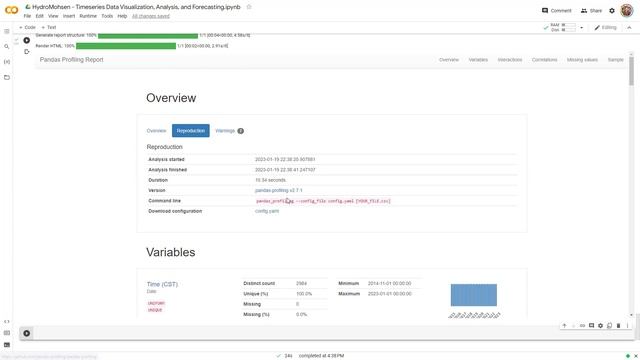Open the variables inspector sidebar
Viewport: 640px width, 360px height.
(7, 62)
